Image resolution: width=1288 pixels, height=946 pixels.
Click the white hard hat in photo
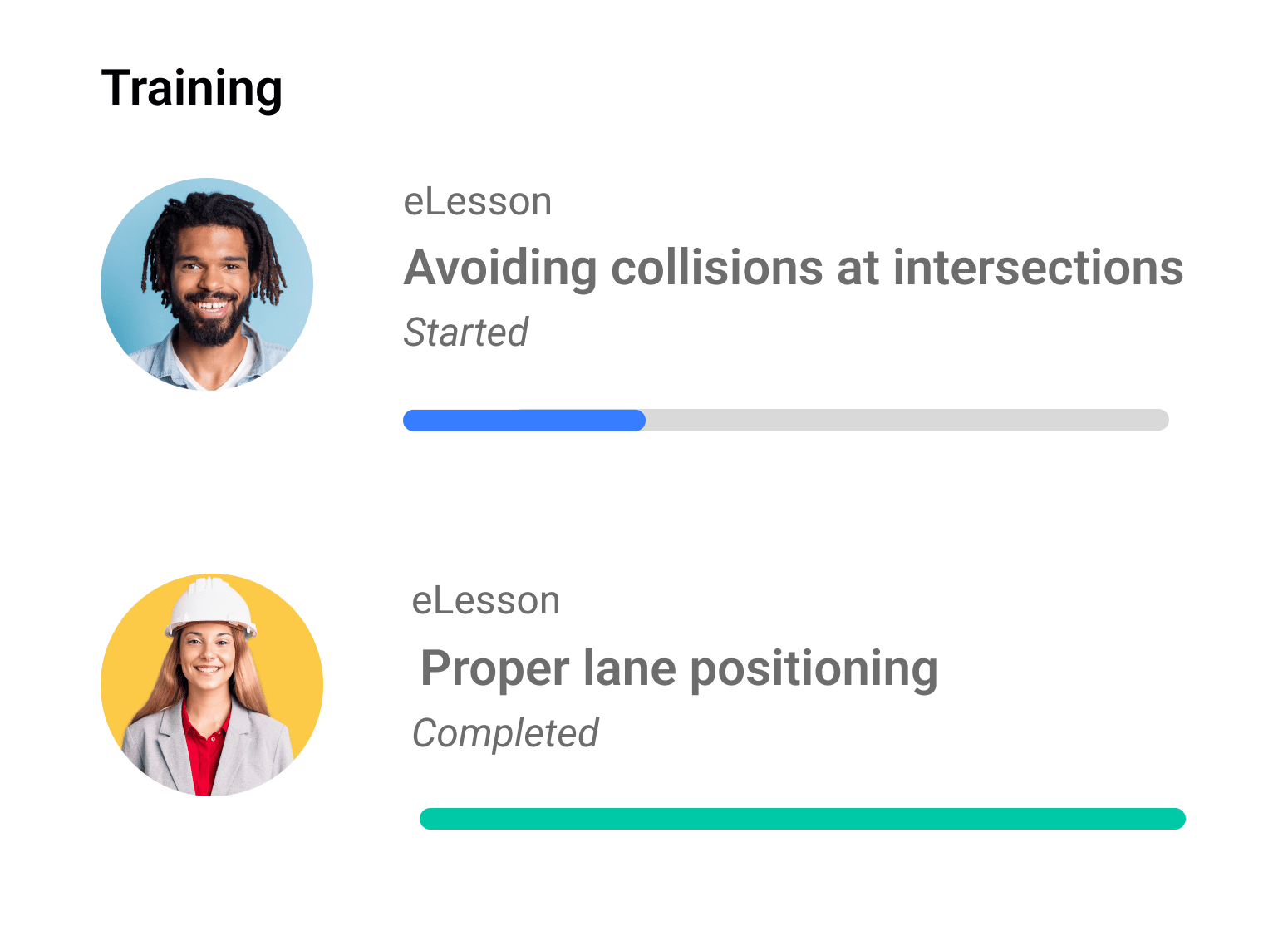pyautogui.click(x=212, y=605)
